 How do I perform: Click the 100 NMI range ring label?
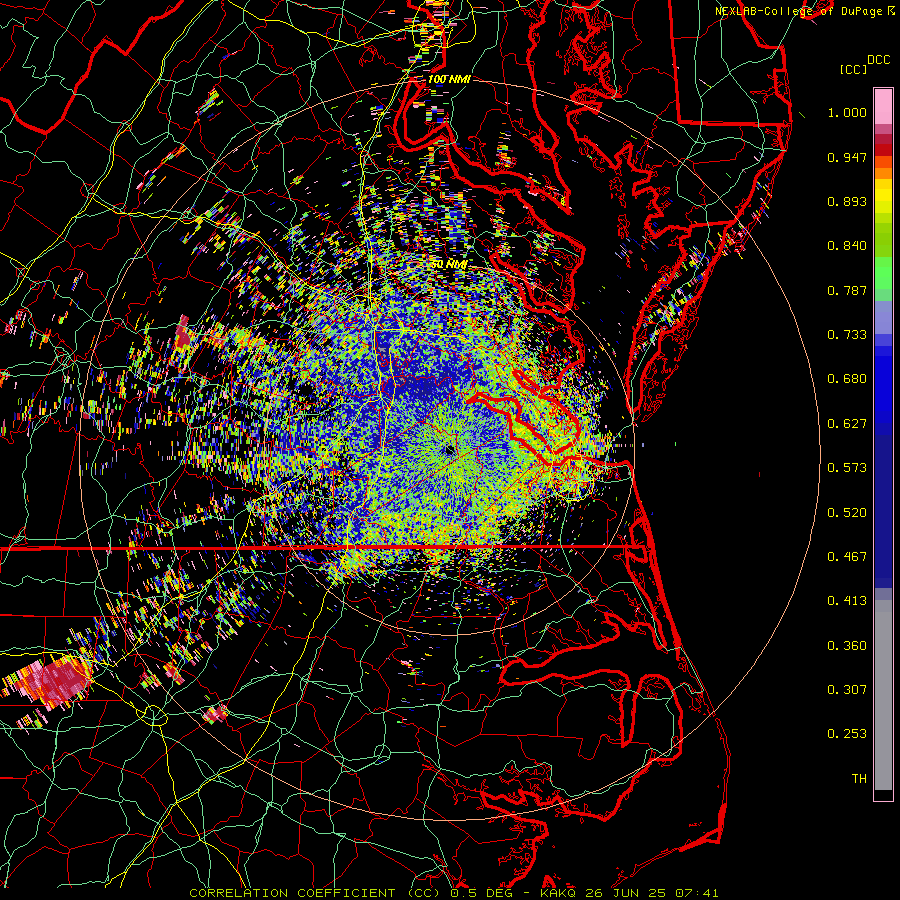coord(449,79)
